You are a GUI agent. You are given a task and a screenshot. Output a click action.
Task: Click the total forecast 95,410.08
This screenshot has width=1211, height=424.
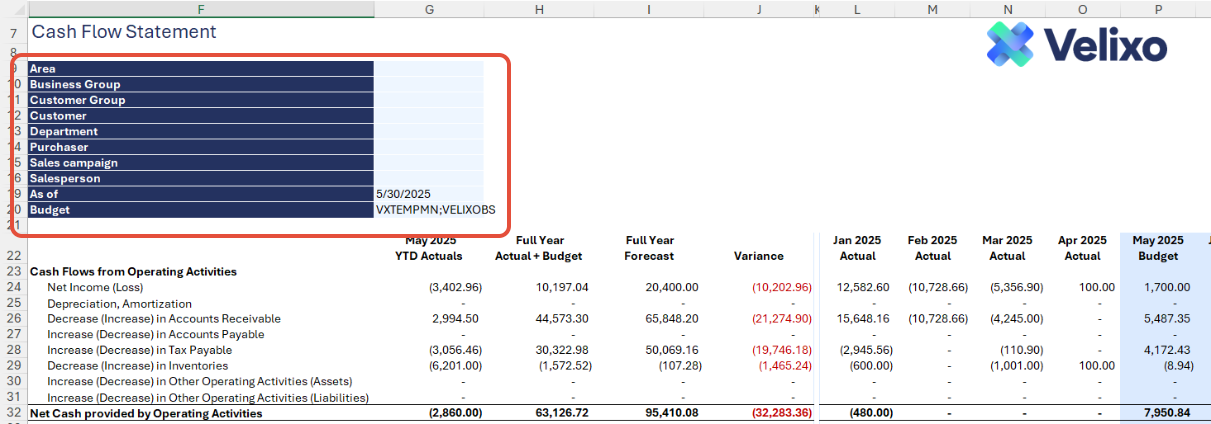674,413
